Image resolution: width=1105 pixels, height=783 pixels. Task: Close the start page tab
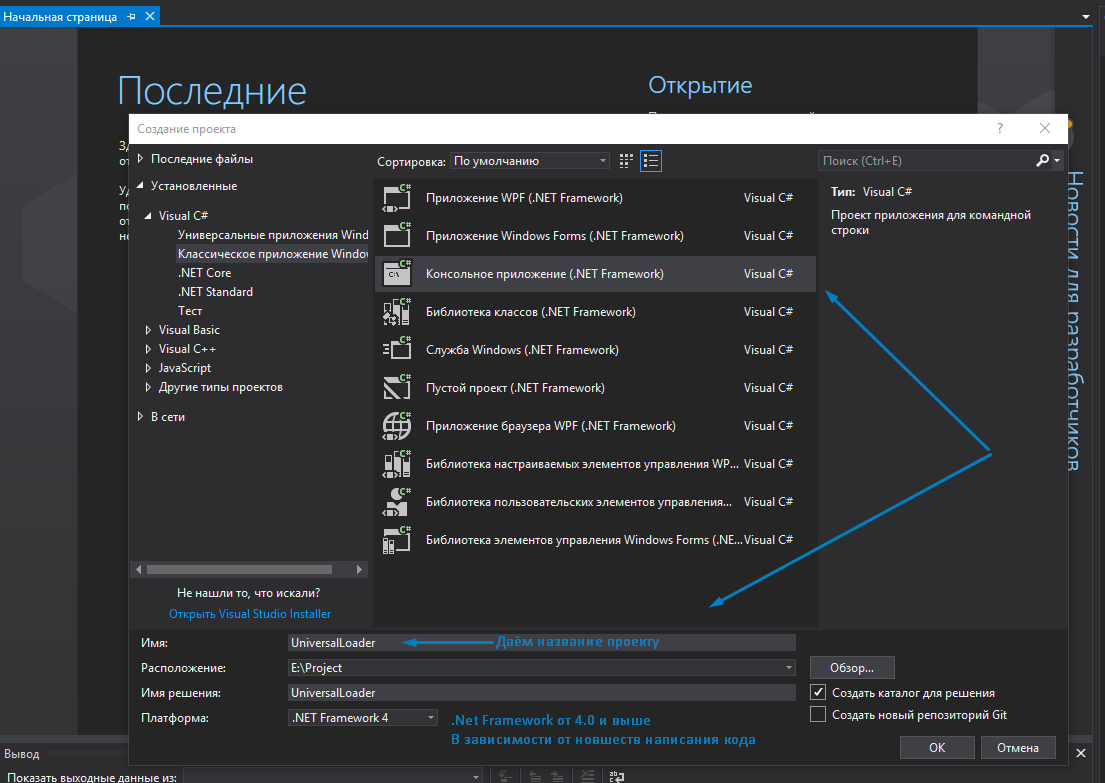pyautogui.click(x=150, y=16)
